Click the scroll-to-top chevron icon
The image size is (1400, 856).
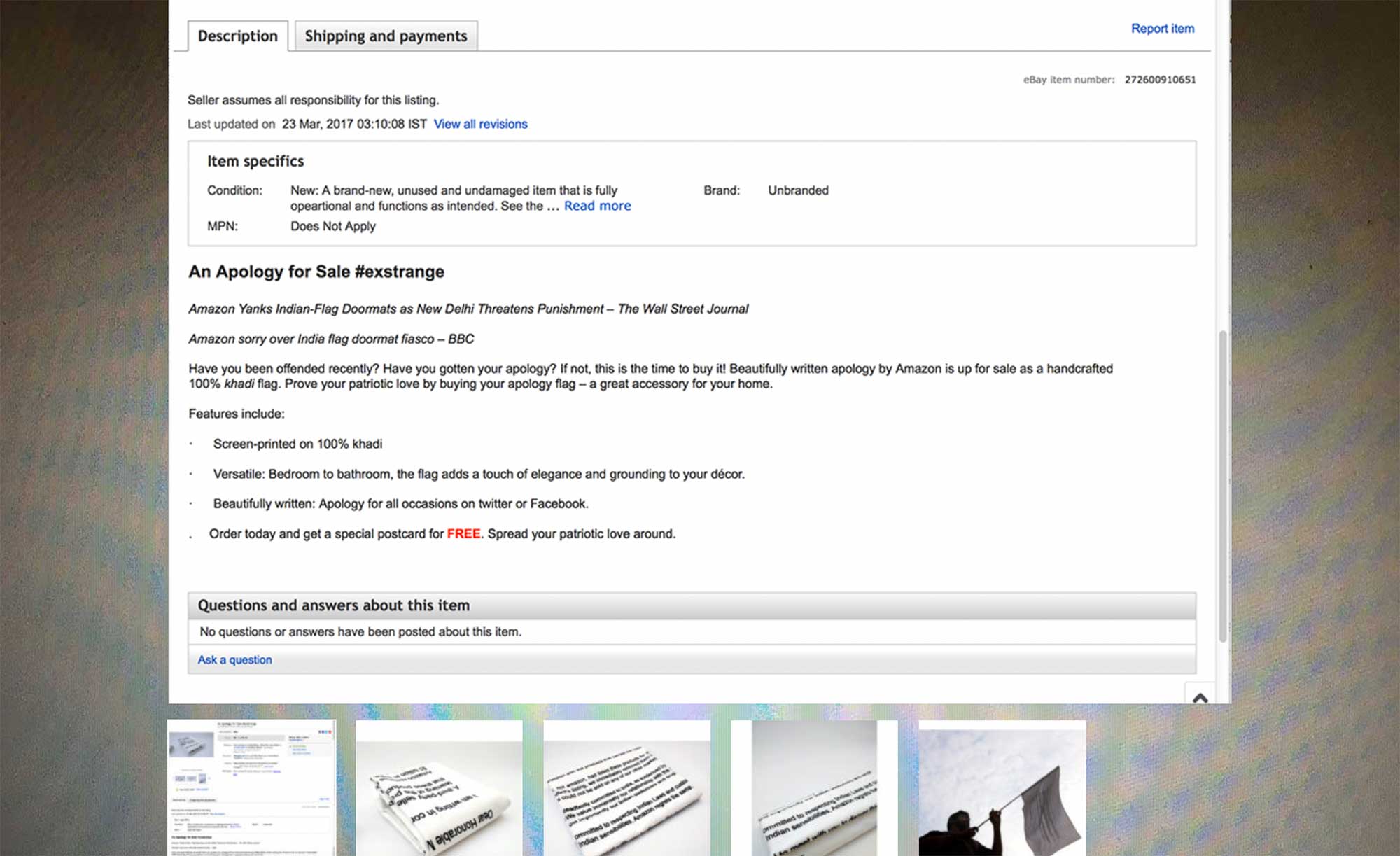pos(1200,696)
